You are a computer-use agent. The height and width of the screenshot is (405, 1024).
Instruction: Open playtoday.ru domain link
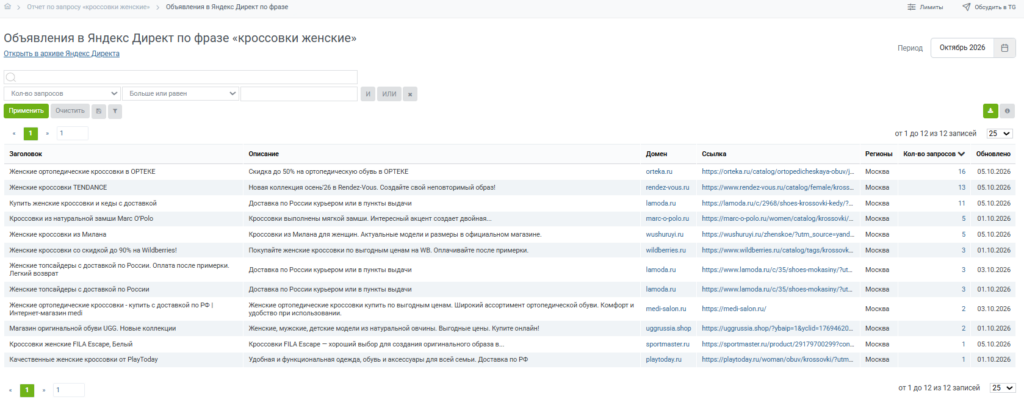[x=664, y=359]
